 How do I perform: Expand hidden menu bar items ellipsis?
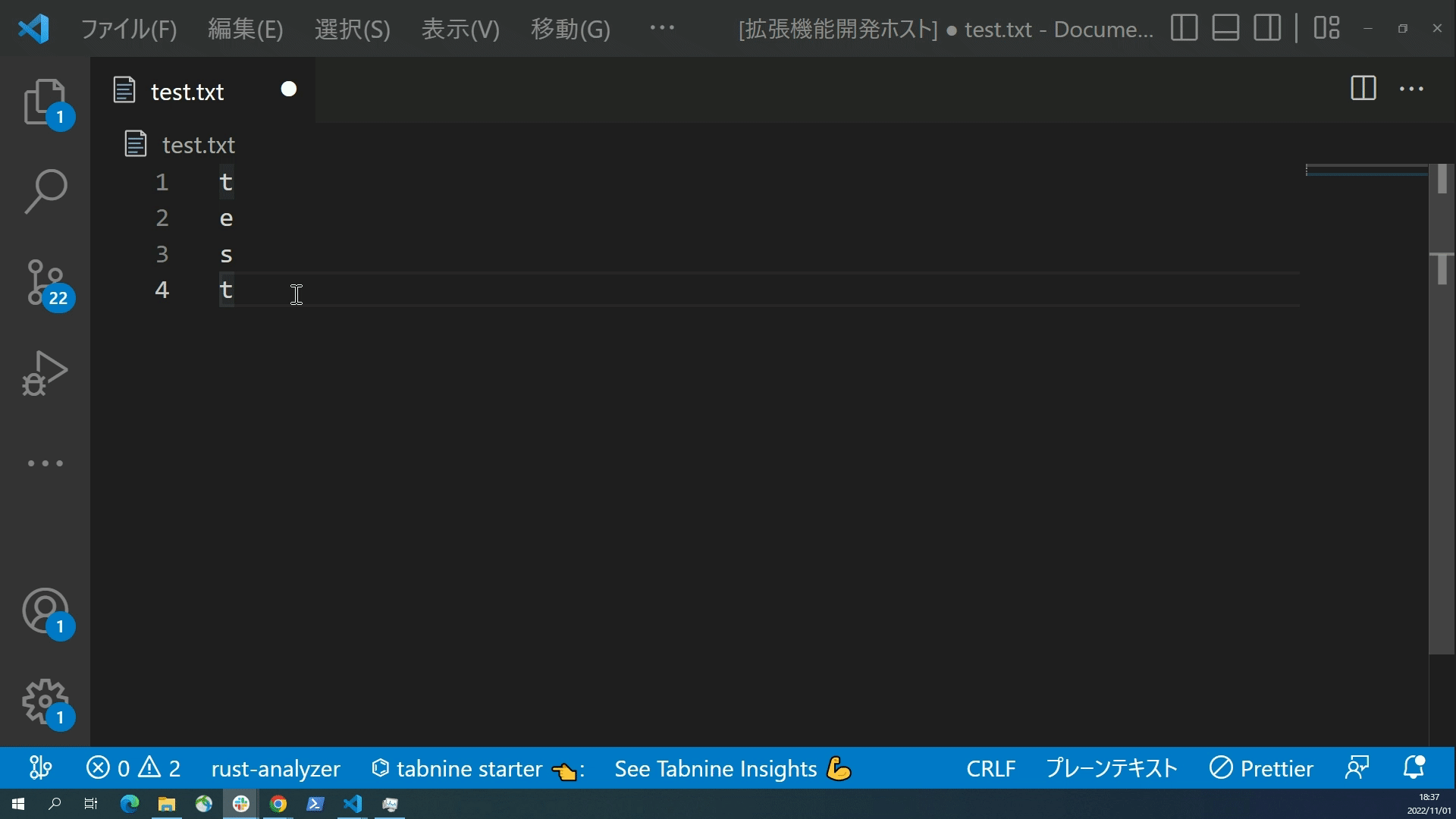(x=662, y=28)
